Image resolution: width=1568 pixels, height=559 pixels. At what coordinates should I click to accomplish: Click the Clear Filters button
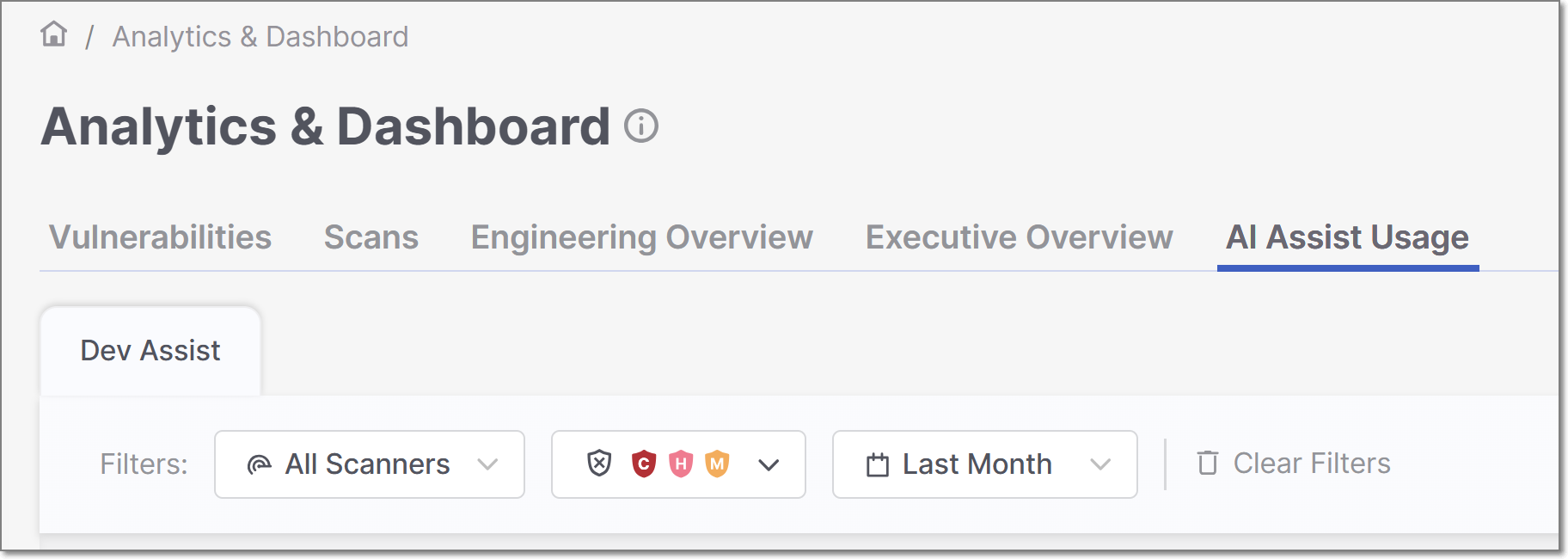coord(1311,464)
